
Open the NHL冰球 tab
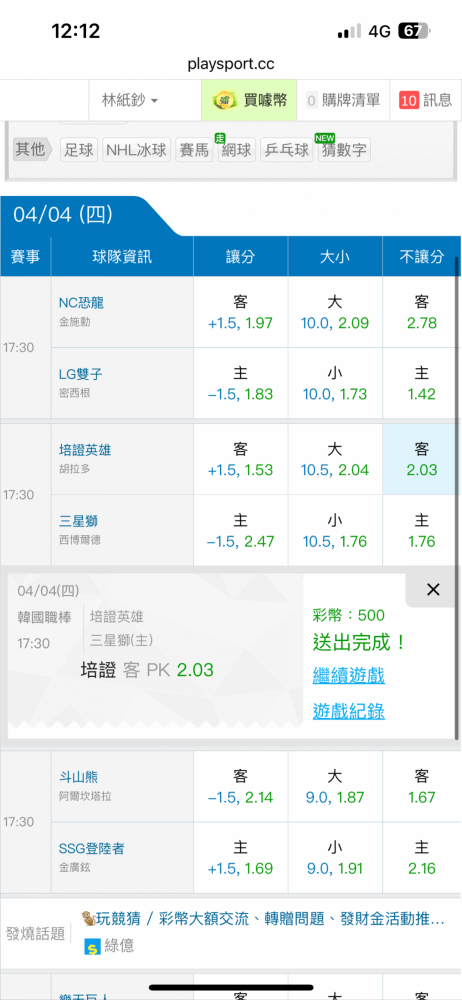click(136, 151)
